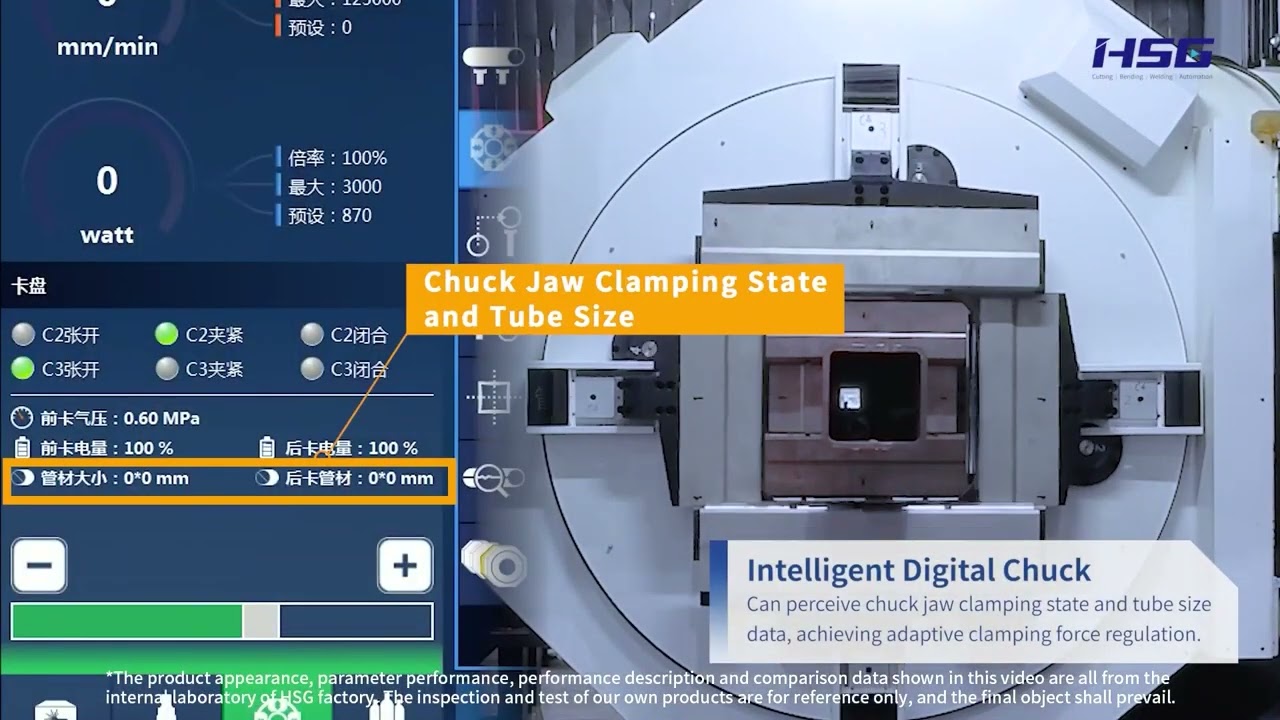The image size is (1280, 720).
Task: Click the 预设：0 speed value
Action: pos(320,28)
